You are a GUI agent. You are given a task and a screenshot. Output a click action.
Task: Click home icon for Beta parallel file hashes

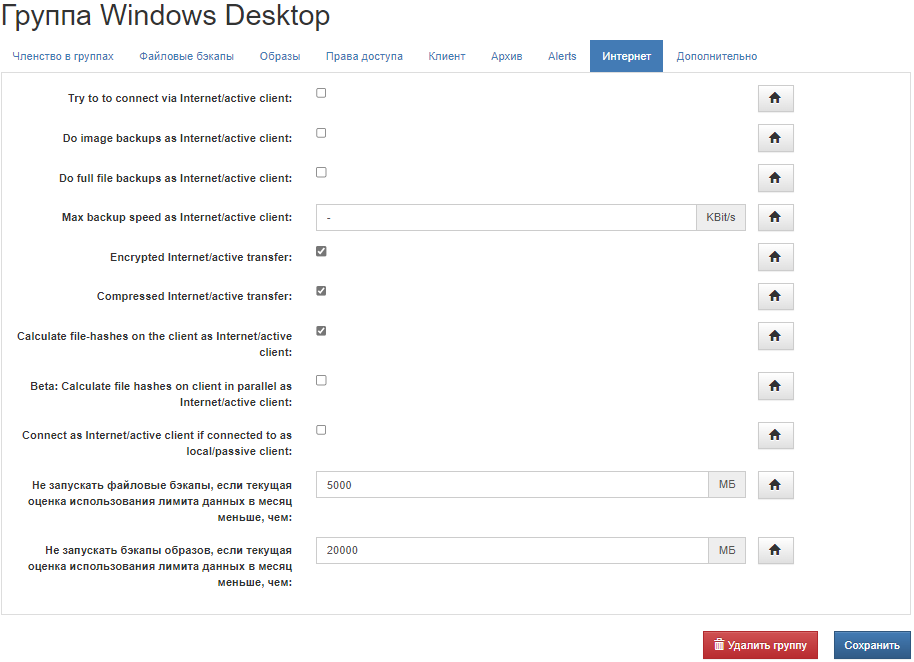point(775,386)
